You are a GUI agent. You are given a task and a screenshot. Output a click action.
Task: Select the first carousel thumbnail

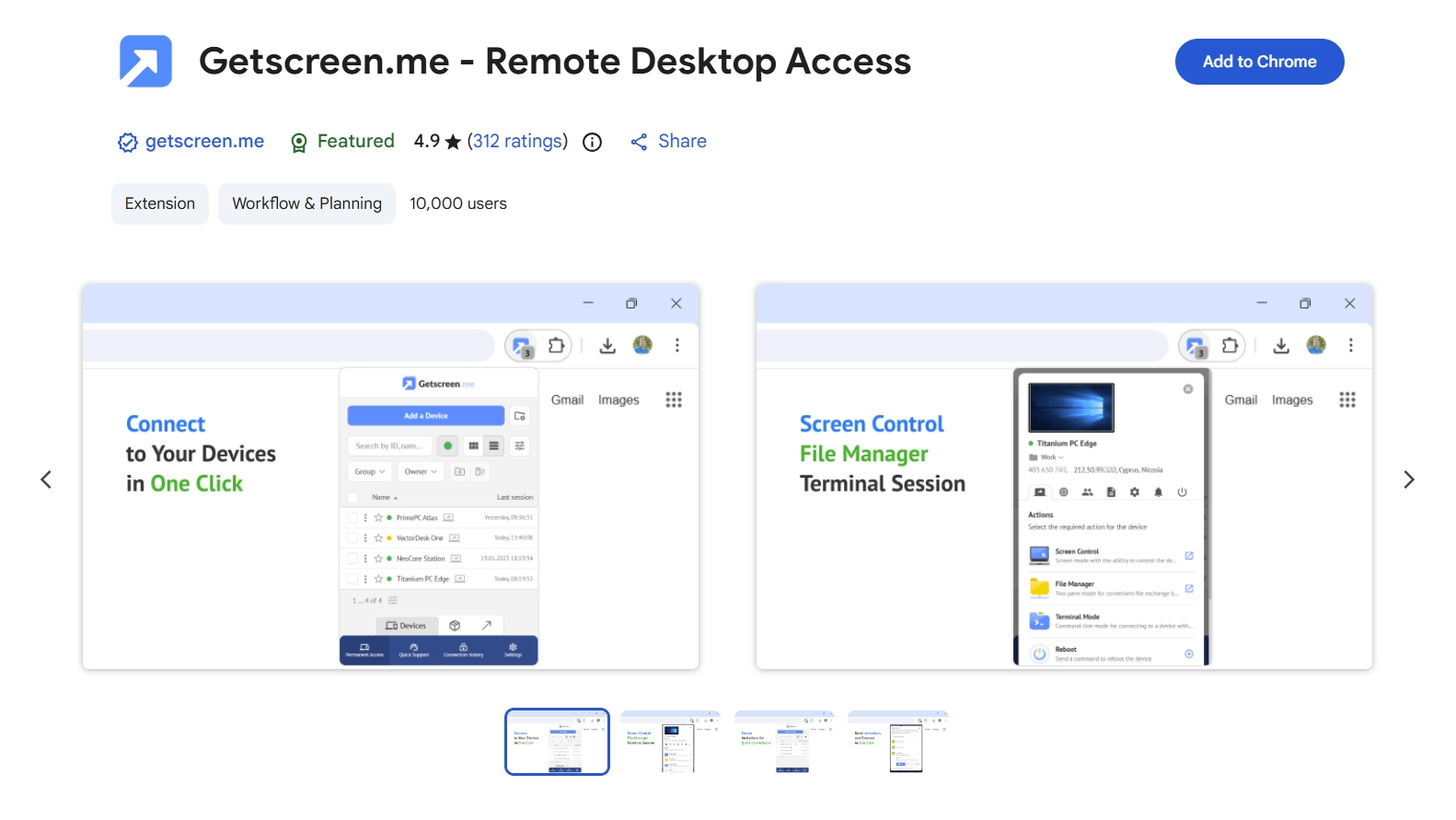coord(557,742)
